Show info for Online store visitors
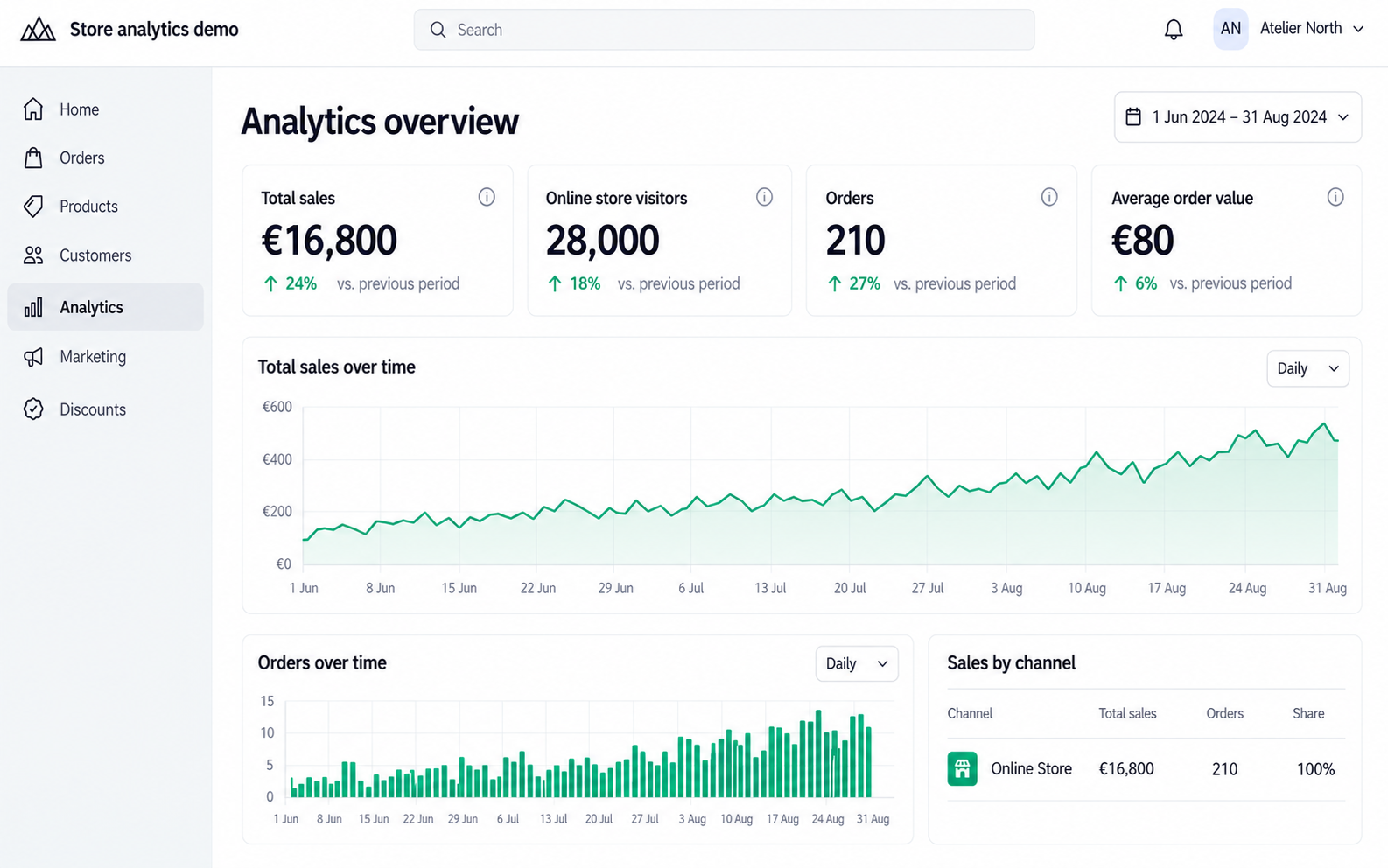Screen dimensions: 1388x868 tap(764, 197)
